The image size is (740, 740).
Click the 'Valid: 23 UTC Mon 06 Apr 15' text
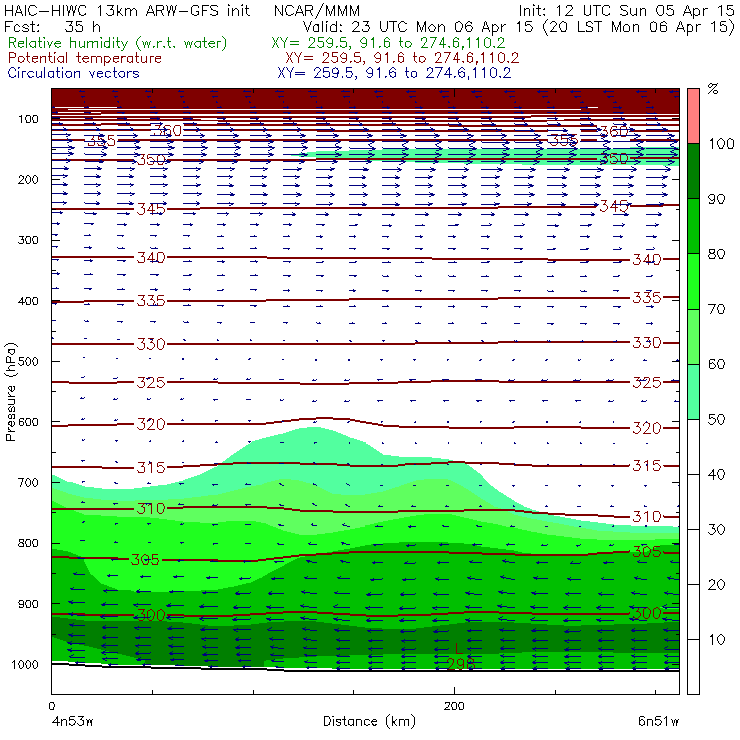418,26
